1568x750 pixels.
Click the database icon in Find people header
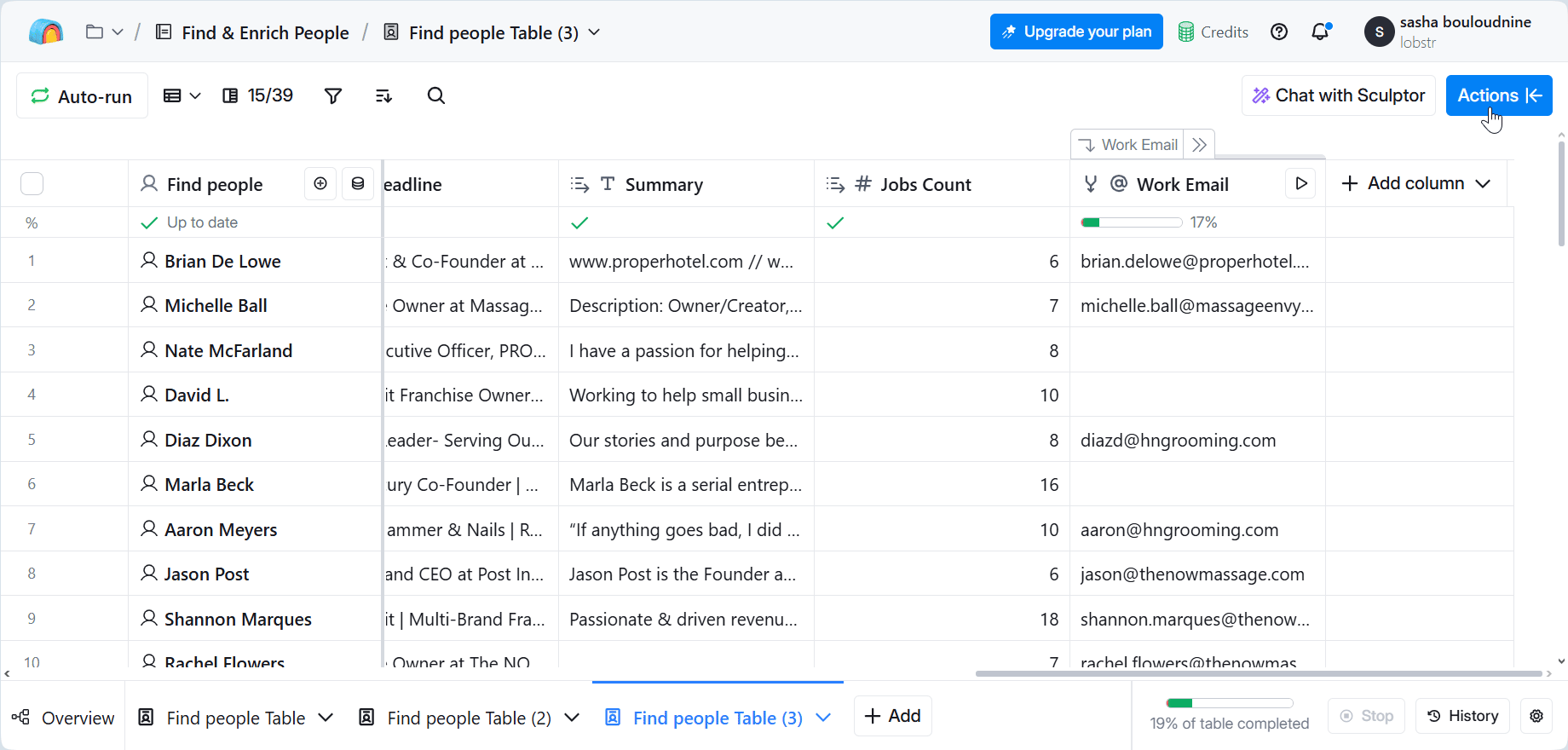coord(358,183)
